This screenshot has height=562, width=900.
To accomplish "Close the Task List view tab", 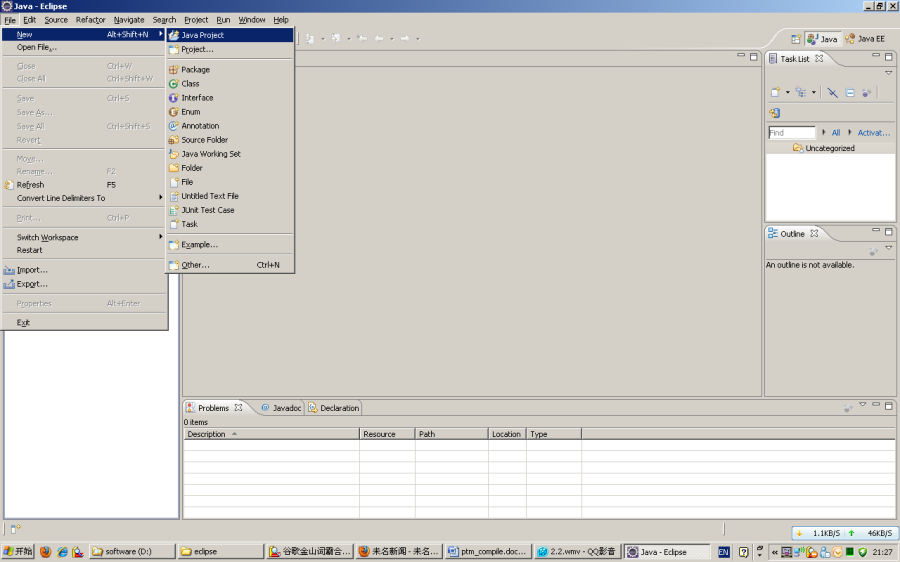I will point(819,59).
